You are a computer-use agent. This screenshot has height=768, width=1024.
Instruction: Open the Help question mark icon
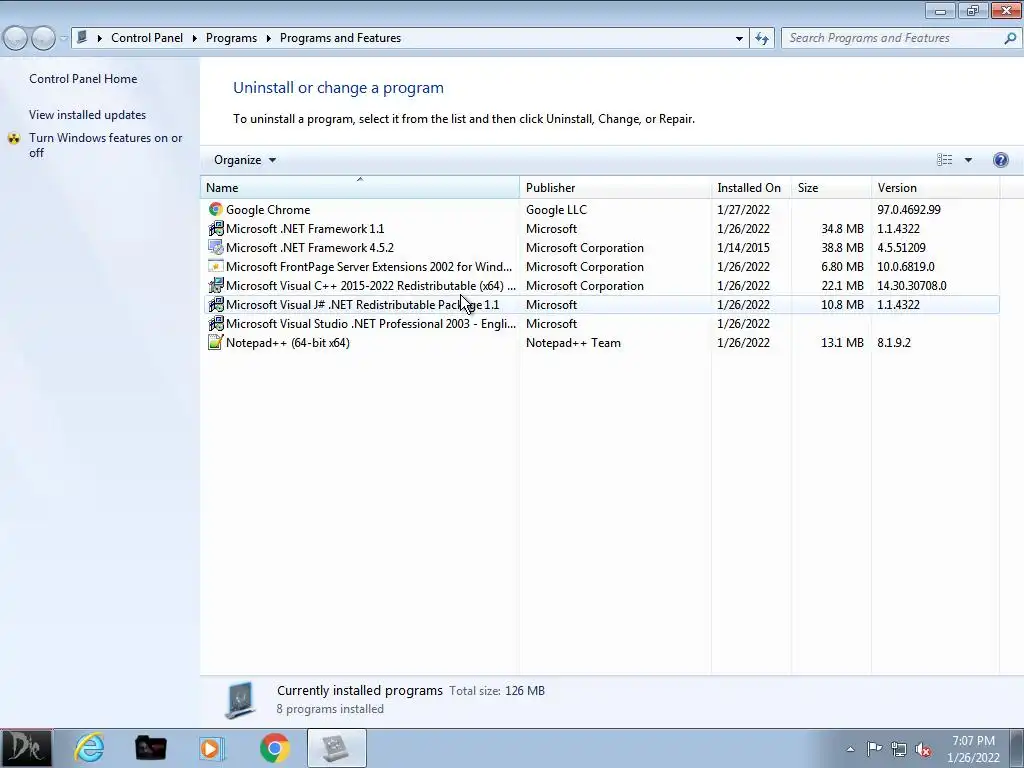[x=1000, y=160]
